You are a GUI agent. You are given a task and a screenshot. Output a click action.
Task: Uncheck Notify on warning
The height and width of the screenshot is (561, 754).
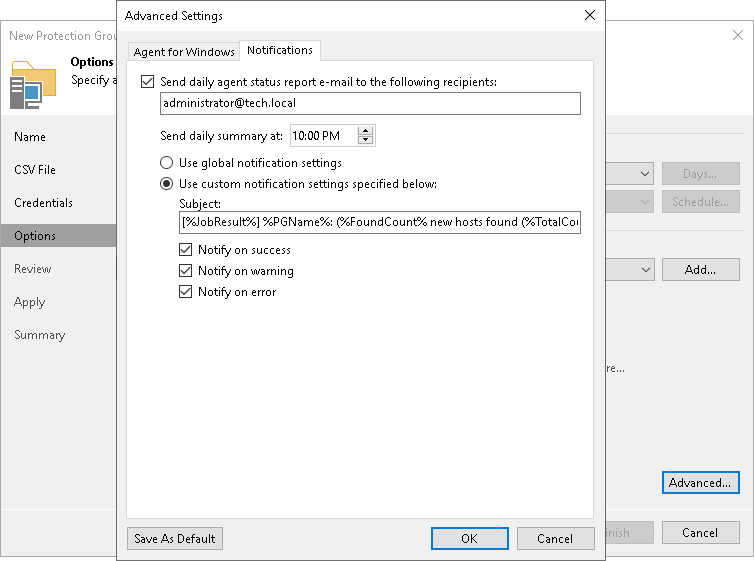185,271
